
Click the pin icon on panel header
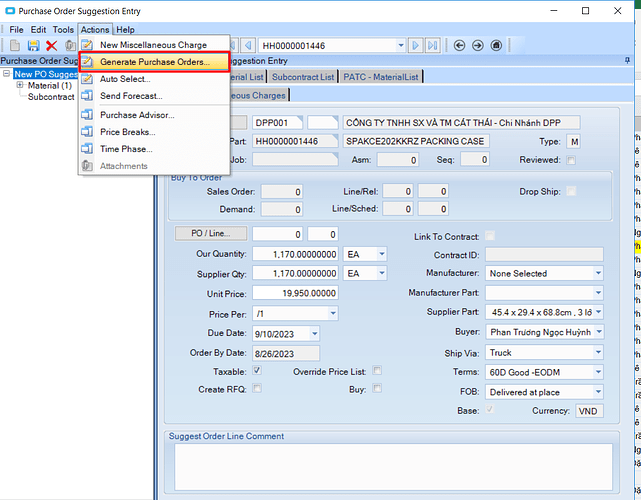627,61
